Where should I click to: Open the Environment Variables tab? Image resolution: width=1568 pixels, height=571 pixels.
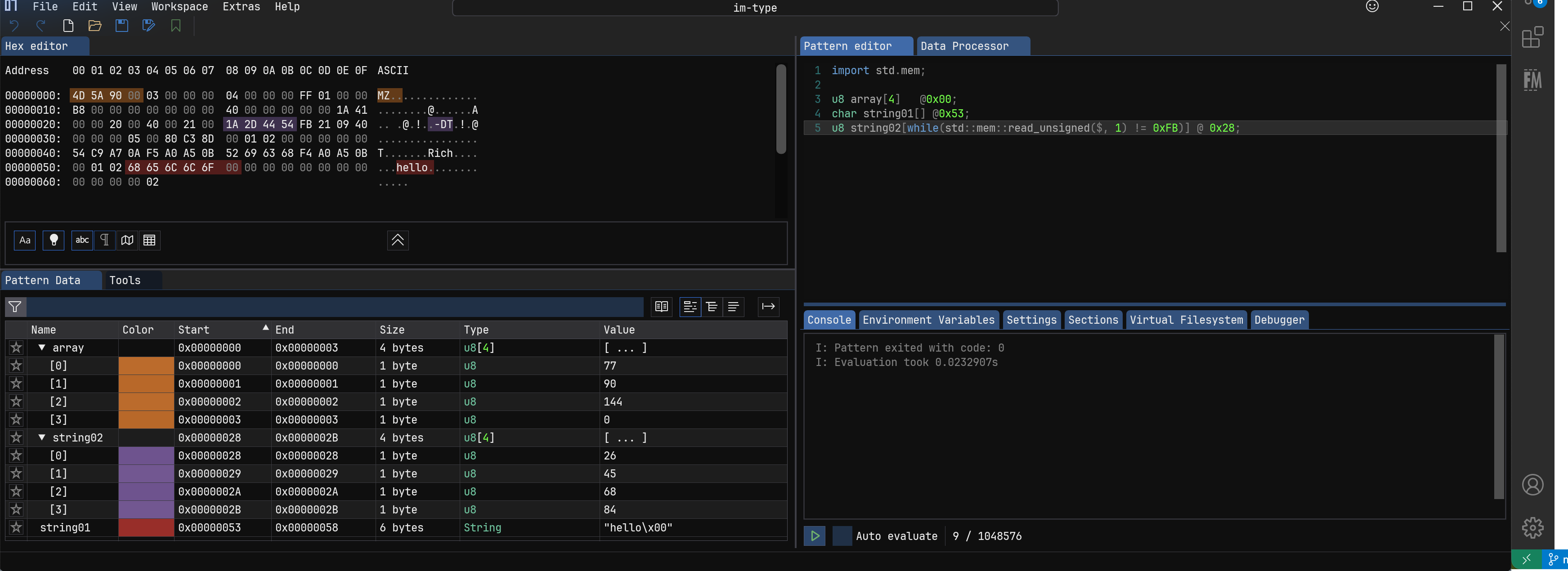click(x=927, y=320)
